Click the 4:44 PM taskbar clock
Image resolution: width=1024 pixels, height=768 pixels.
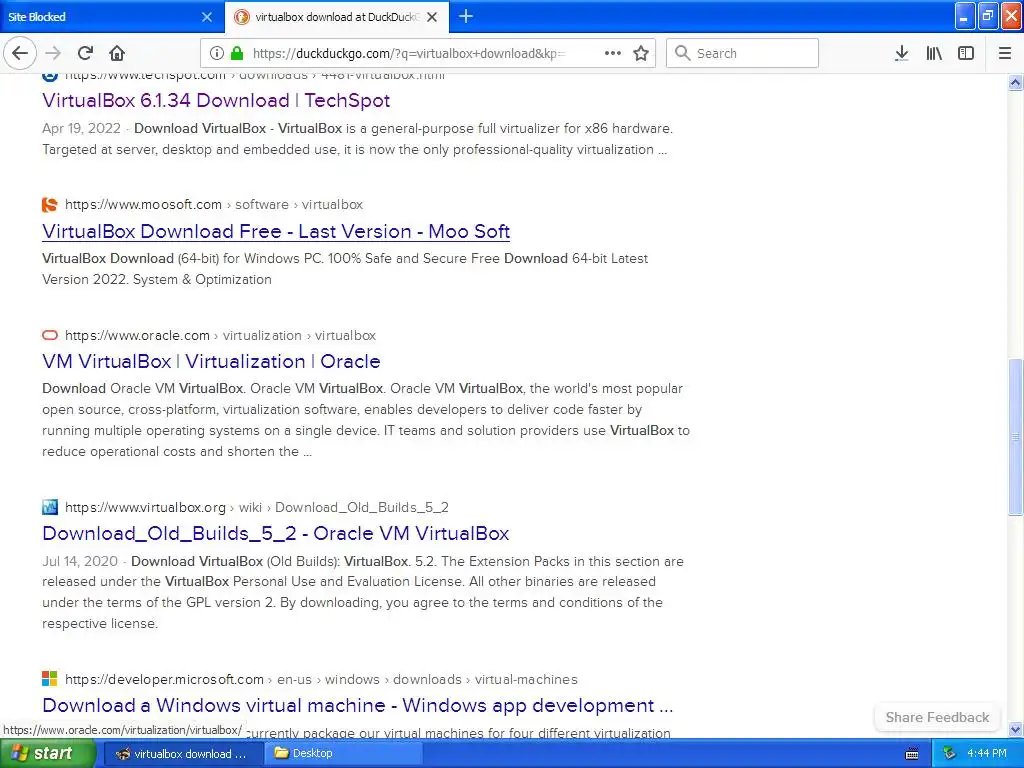click(x=987, y=753)
